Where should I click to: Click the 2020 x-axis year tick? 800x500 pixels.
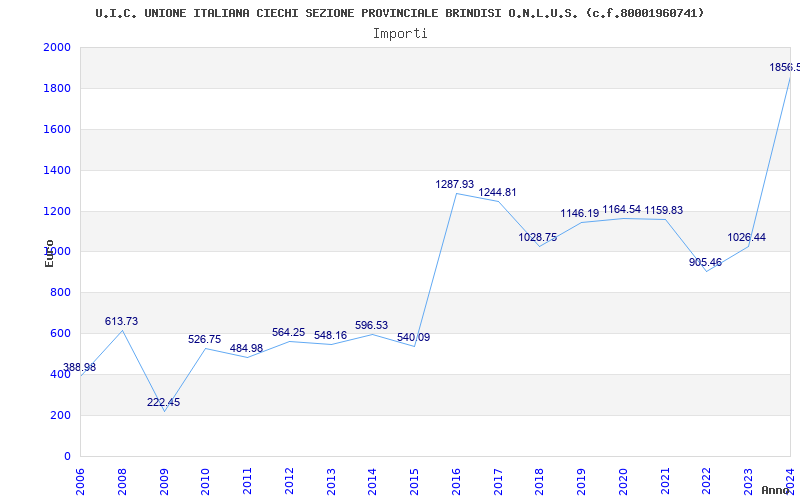(x=622, y=479)
